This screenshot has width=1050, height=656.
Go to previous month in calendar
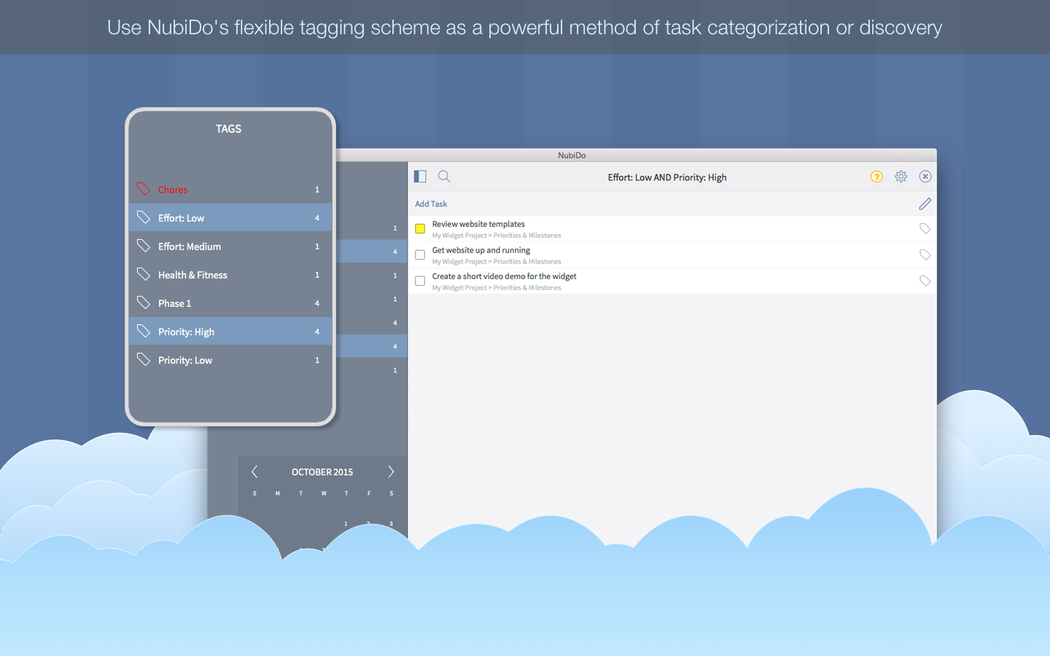coord(255,472)
